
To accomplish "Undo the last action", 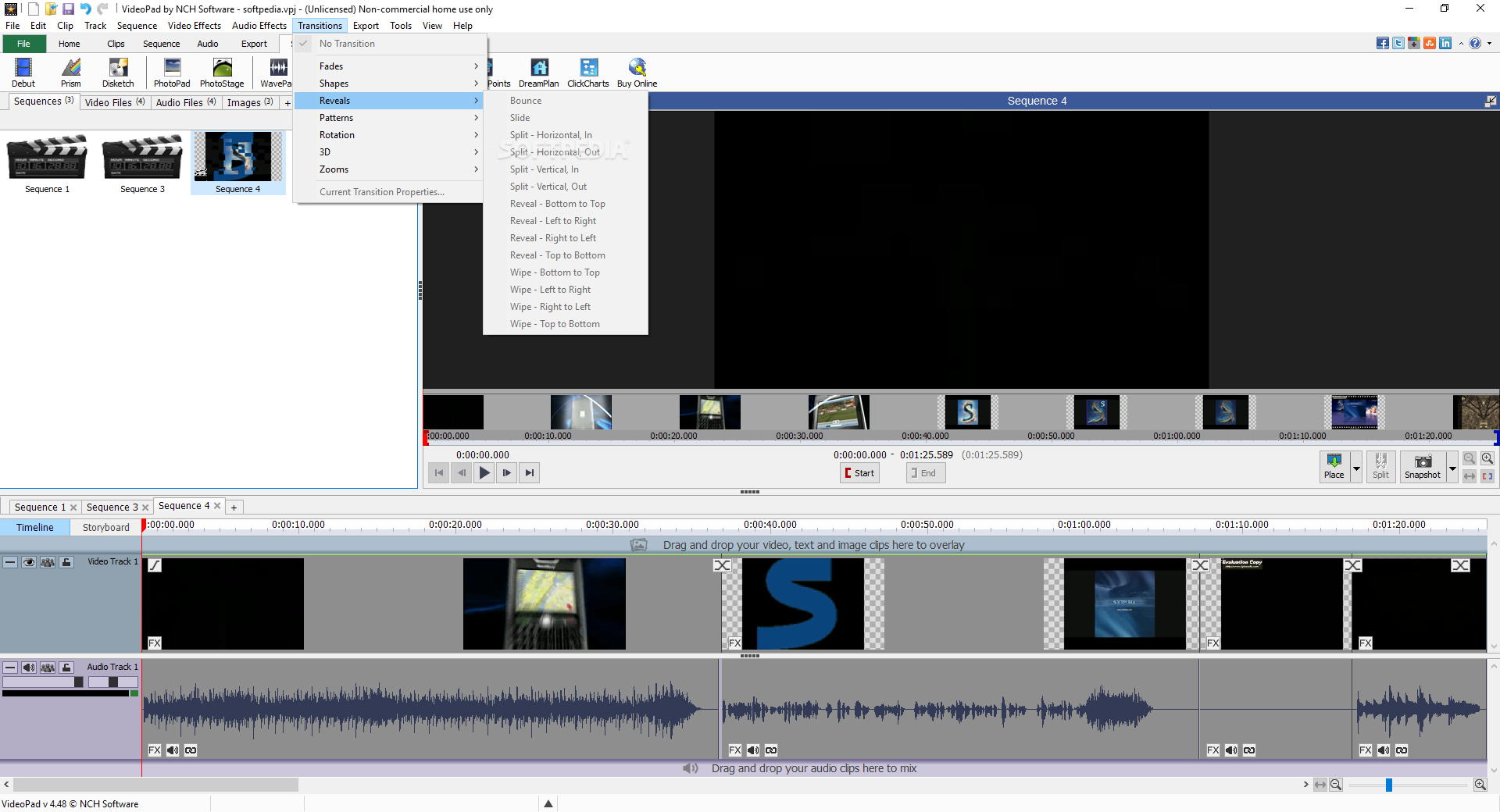I will [85, 9].
